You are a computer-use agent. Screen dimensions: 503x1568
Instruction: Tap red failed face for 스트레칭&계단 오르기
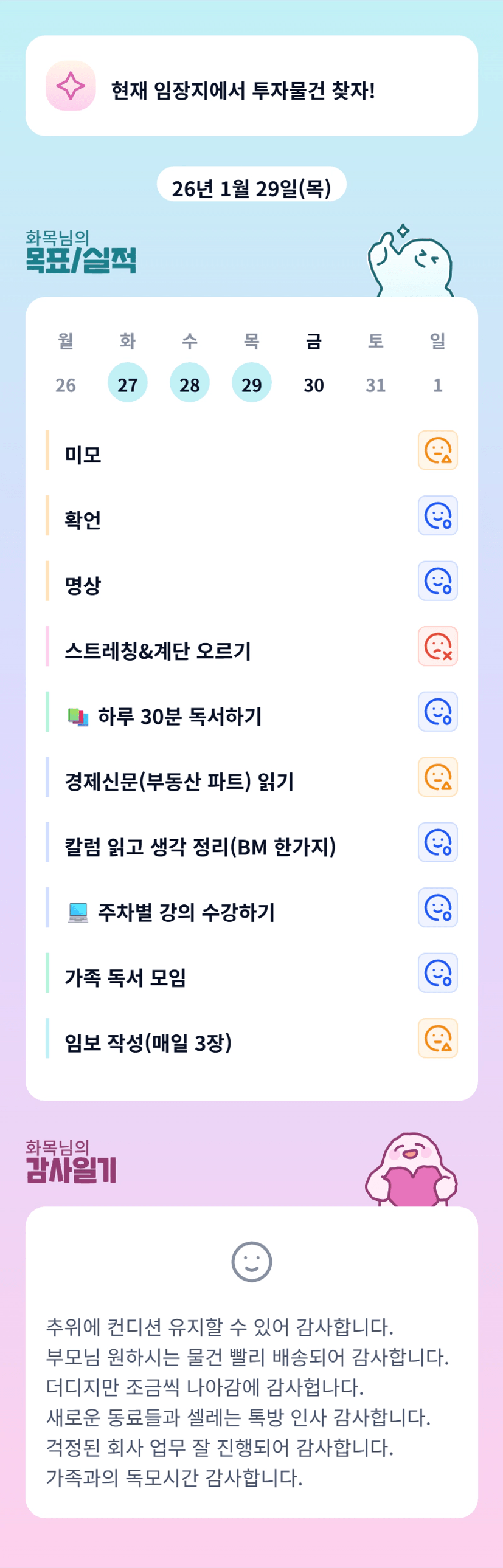click(x=437, y=646)
